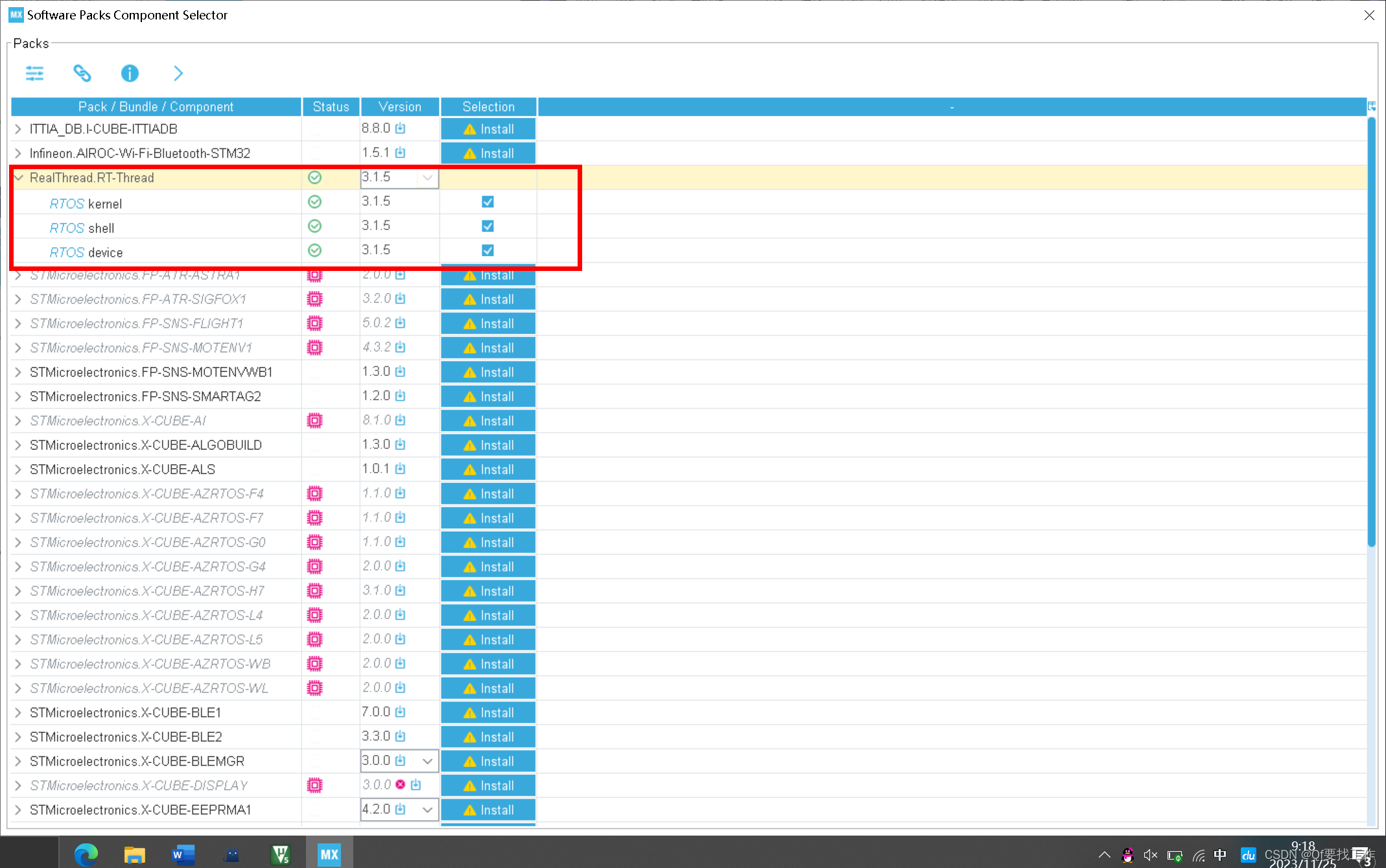Show pack details with info icon
The height and width of the screenshot is (868, 1386).
130,73
